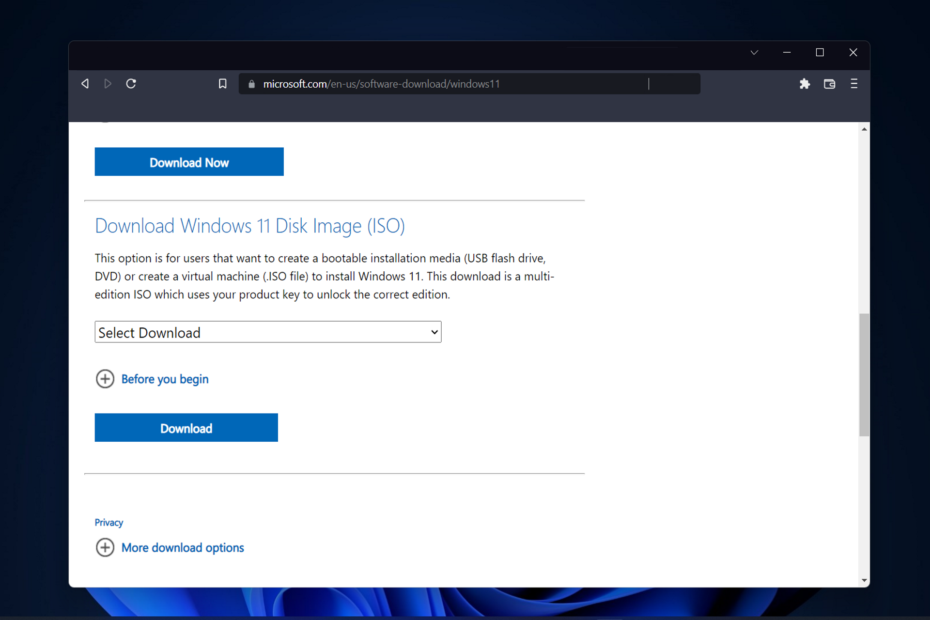Click the Download Windows 11 Disk Image (ISO) heading
This screenshot has width=930, height=620.
(250, 226)
